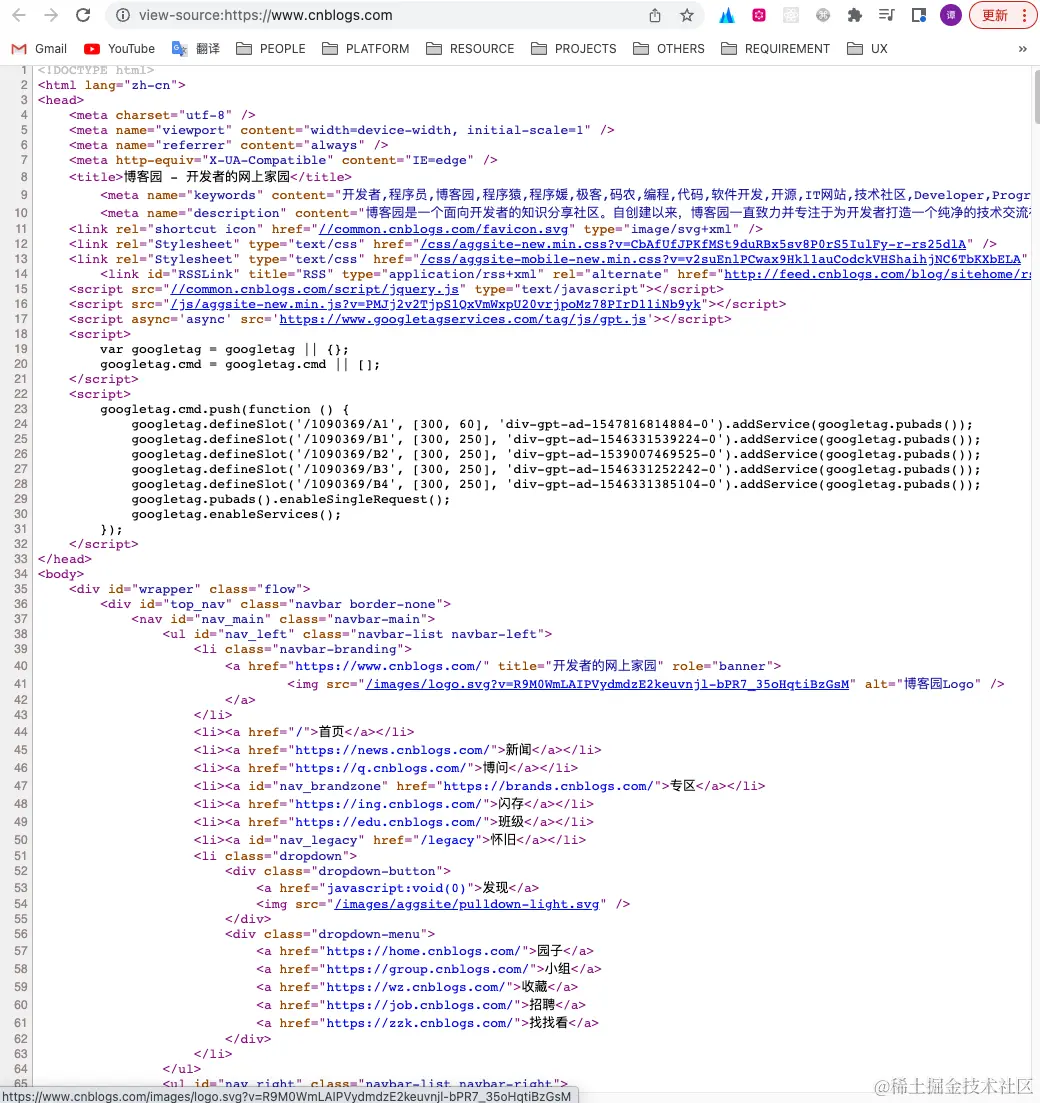Image resolution: width=1040 pixels, height=1103 pixels.
Task: Click the grey round extension icon
Action: [823, 15]
